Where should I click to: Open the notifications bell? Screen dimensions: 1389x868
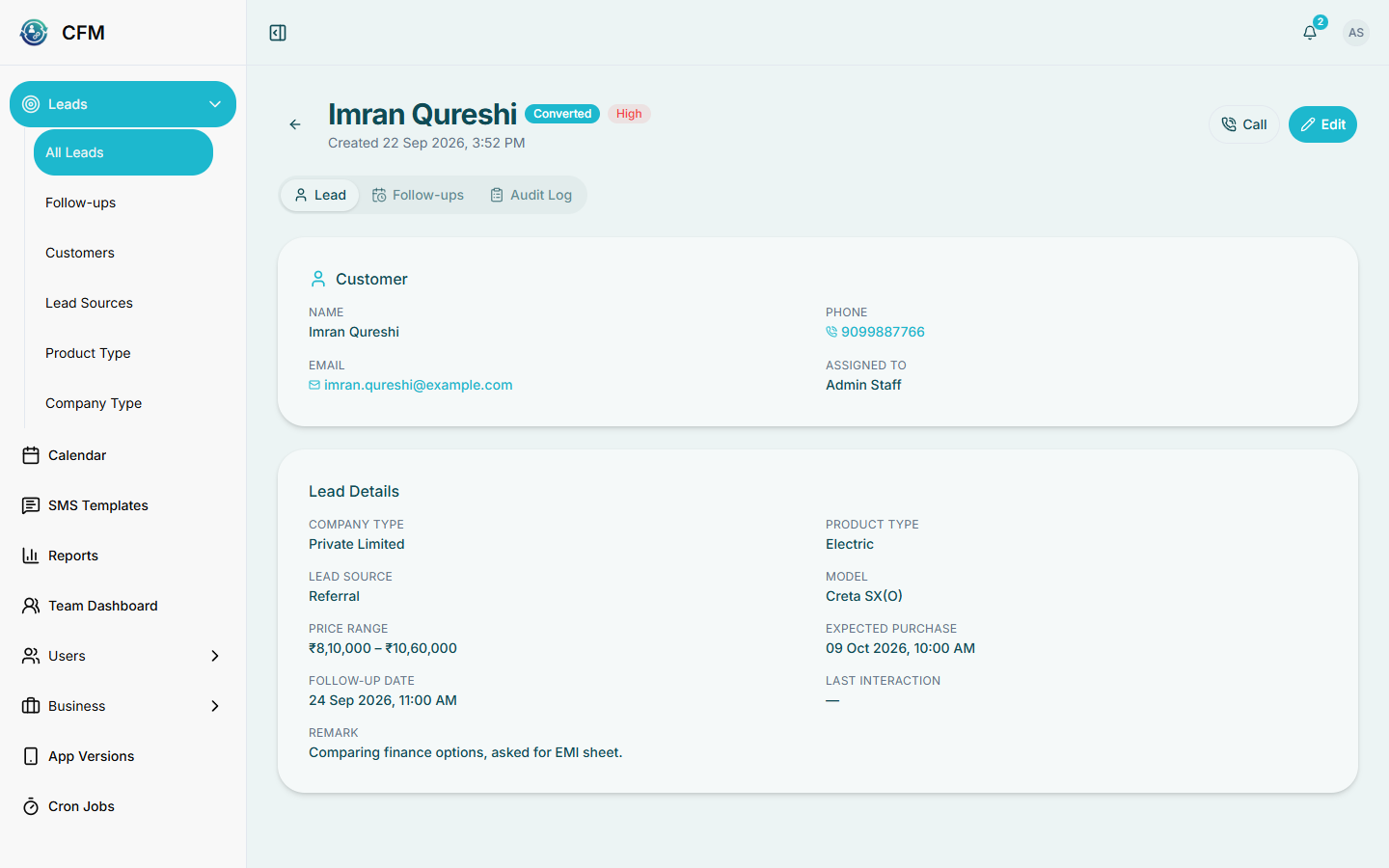tap(1310, 33)
